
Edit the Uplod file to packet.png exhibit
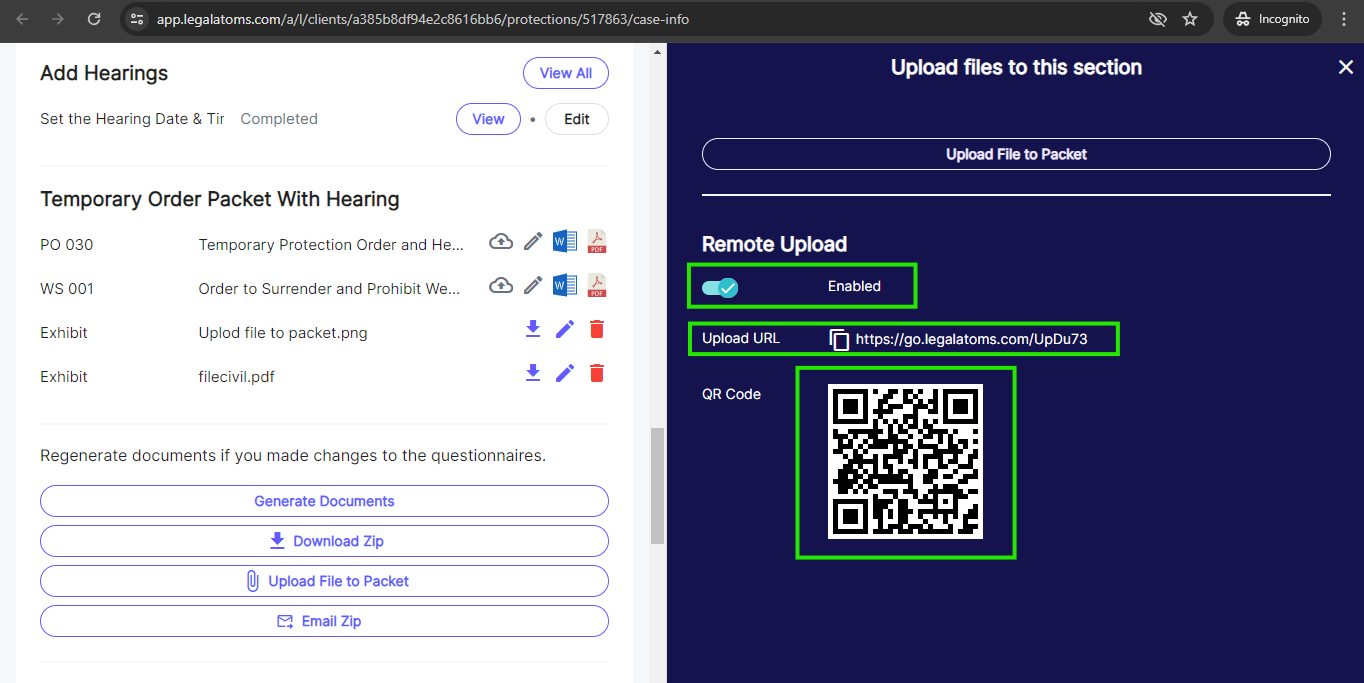565,329
